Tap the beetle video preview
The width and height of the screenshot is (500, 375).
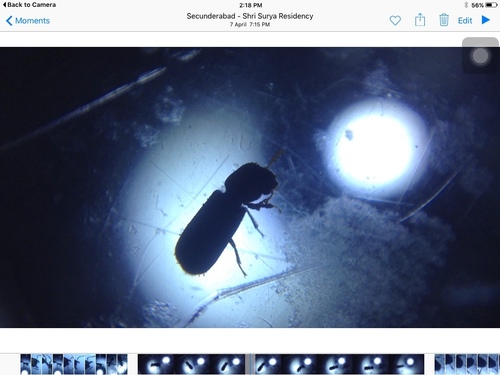click(250, 187)
